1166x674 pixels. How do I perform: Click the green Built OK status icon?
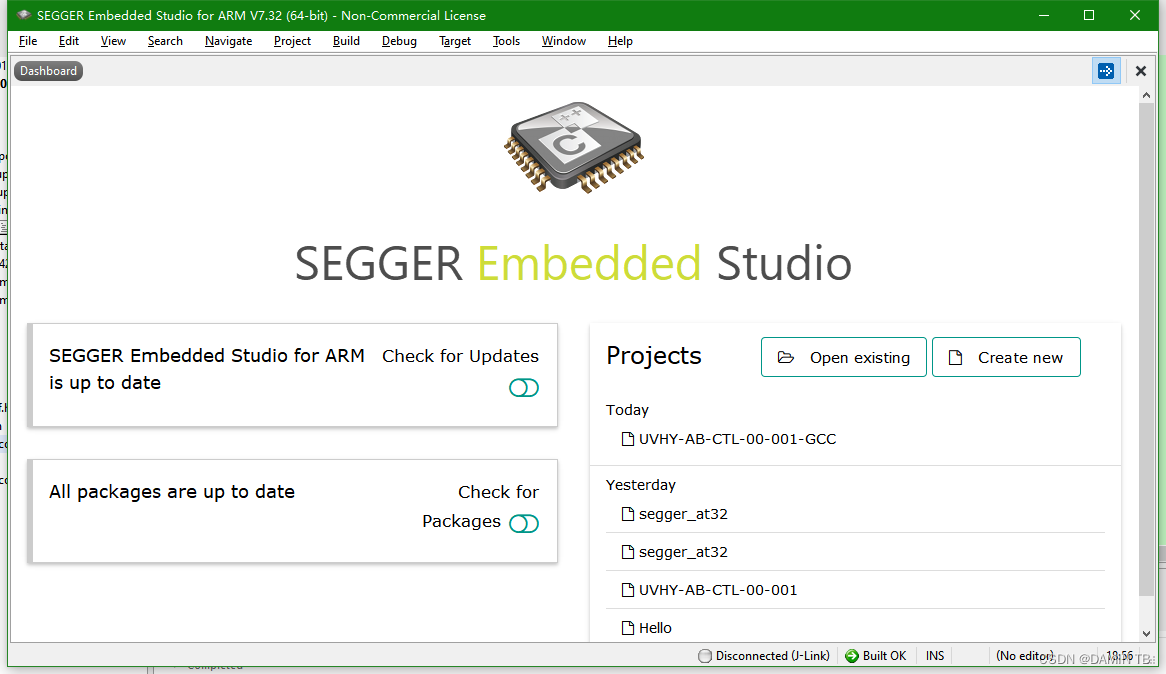(x=852, y=655)
